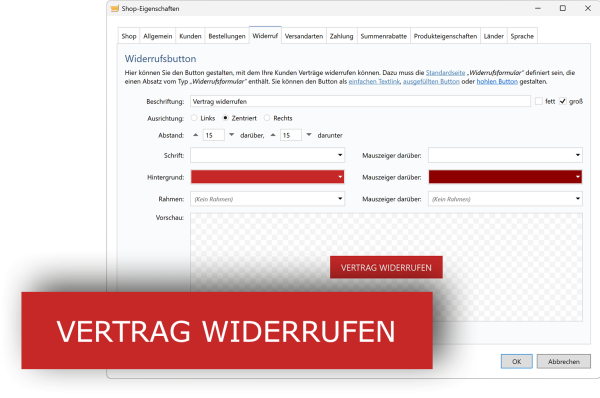The width and height of the screenshot is (600, 398).
Task: Click the darüber spacing number field
Action: [214, 135]
